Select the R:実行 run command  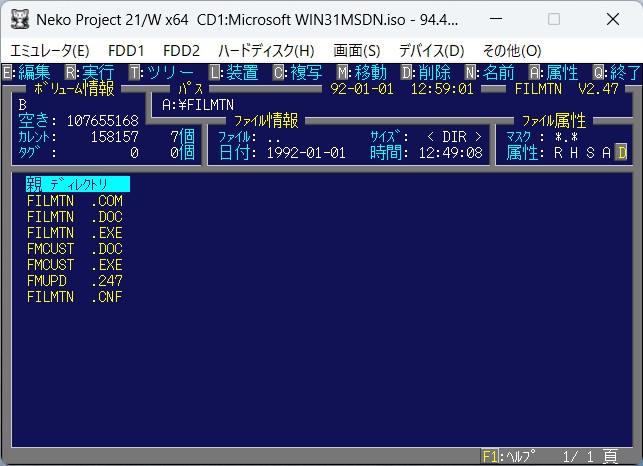(x=90, y=72)
